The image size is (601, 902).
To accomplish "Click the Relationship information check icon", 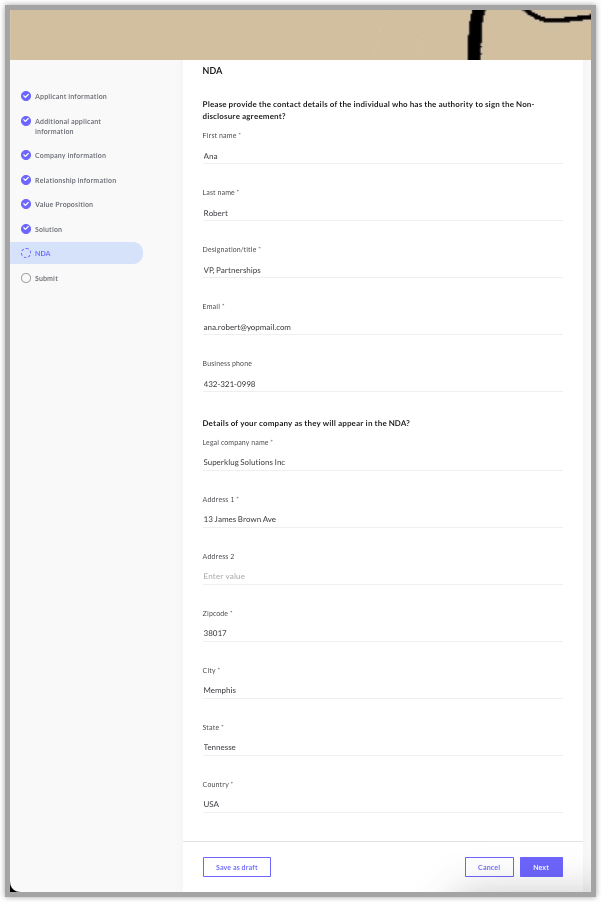I will [x=26, y=180].
